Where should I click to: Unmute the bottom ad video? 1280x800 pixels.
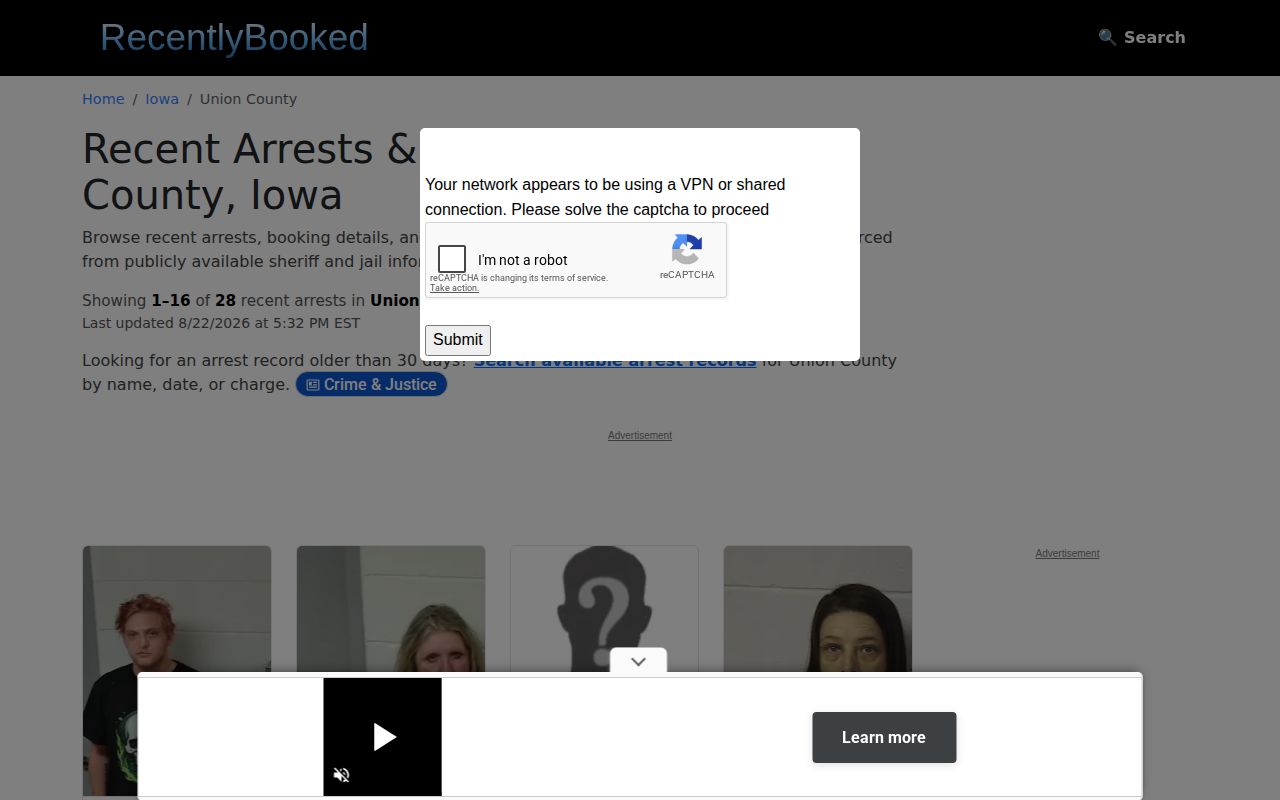[342, 775]
